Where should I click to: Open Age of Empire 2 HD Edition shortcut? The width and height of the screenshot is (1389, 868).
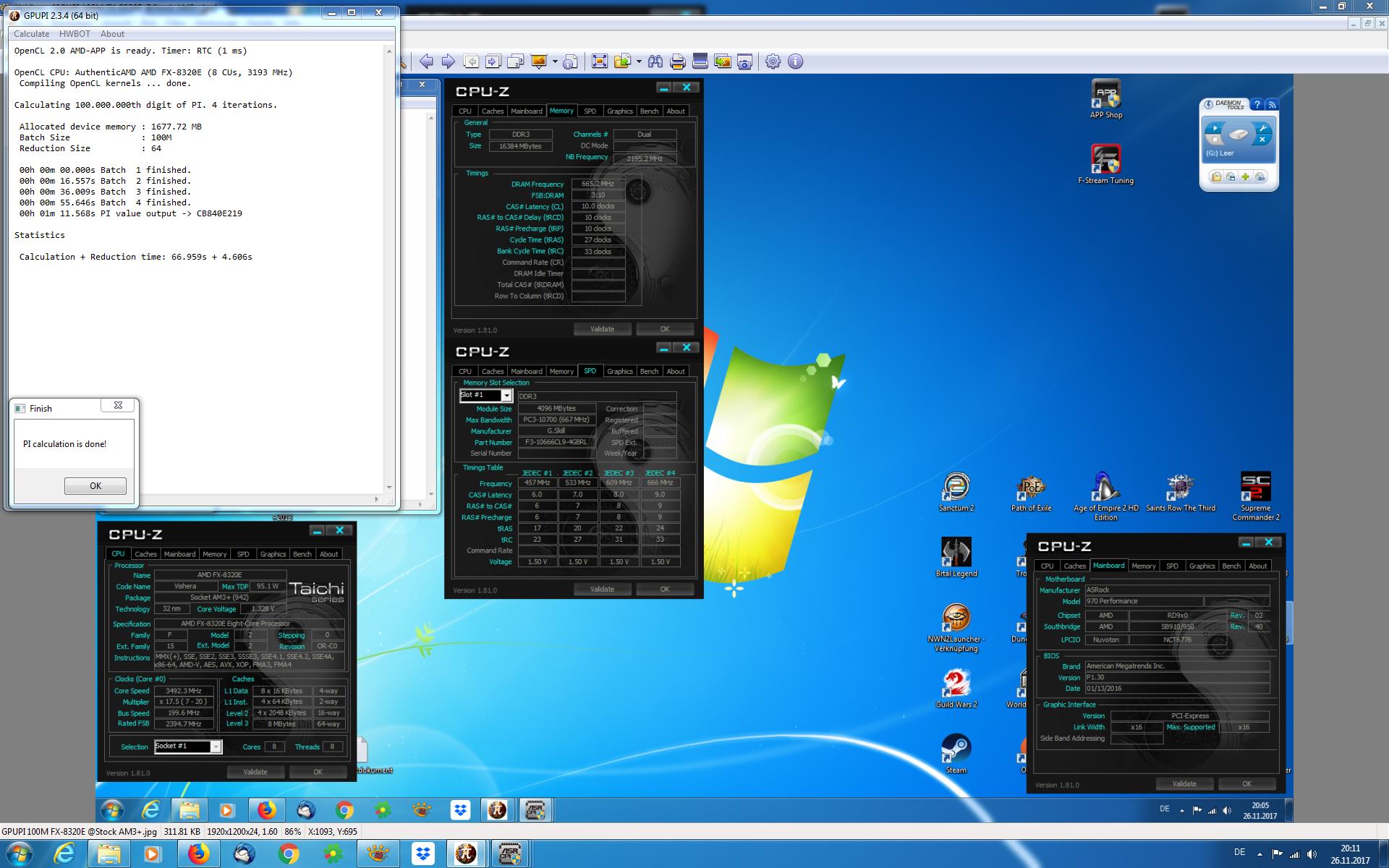point(1105,497)
